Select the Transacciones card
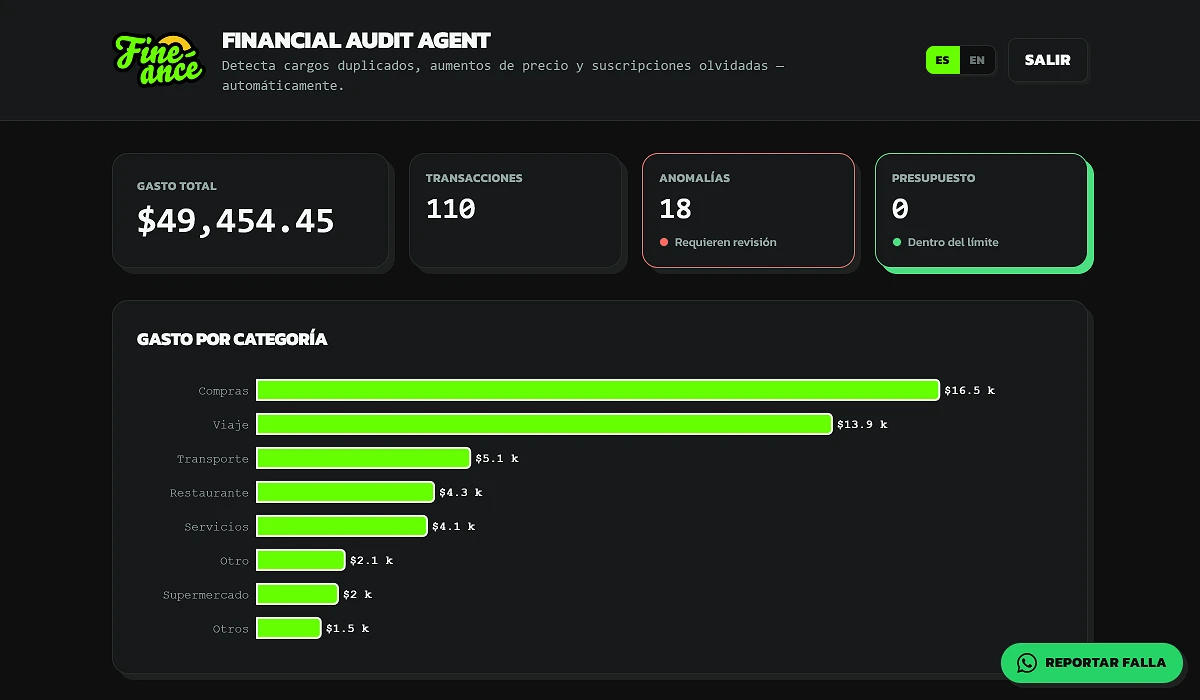1200x700 pixels. point(515,211)
